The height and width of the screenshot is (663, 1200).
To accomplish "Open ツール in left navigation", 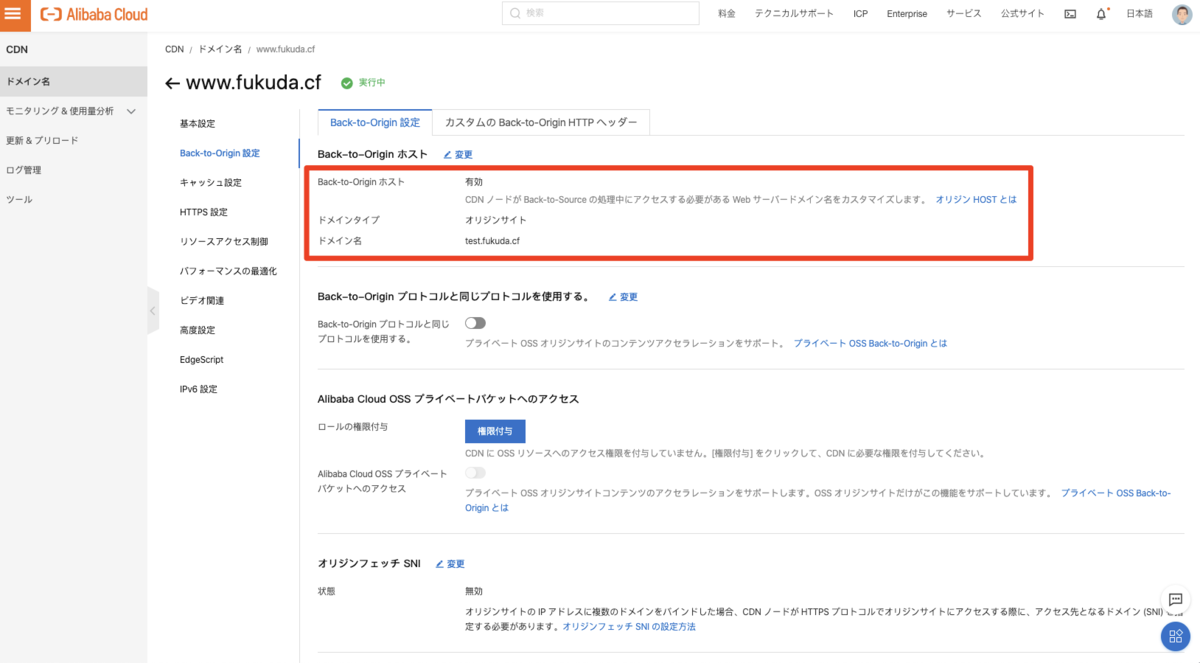I will click(73, 199).
